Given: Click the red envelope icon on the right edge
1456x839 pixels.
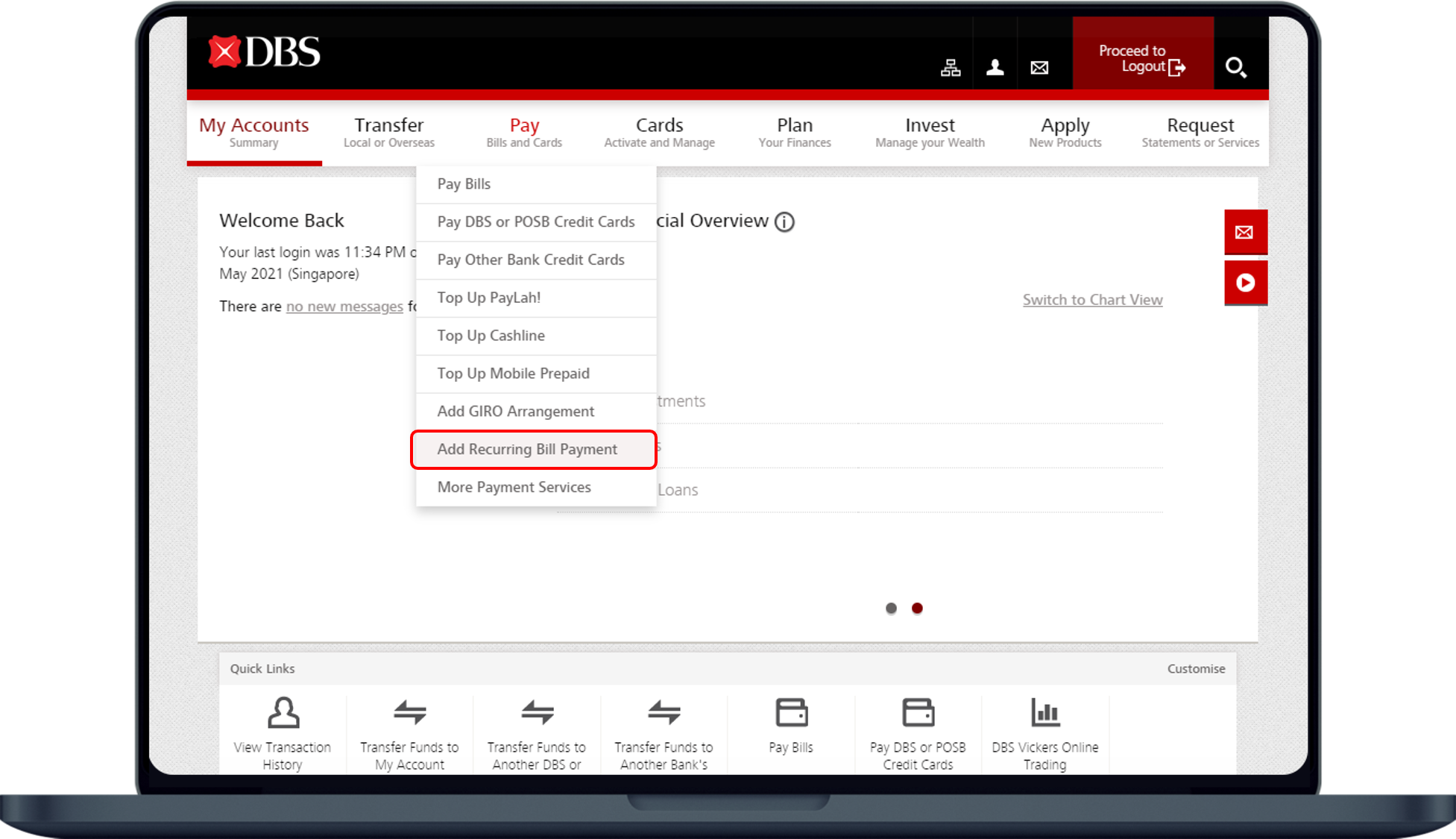Looking at the screenshot, I should coord(1245,232).
